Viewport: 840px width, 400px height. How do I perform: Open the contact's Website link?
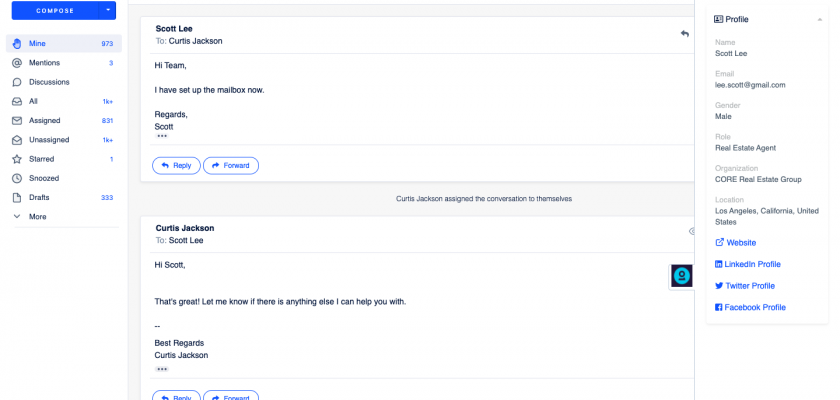tap(740, 242)
